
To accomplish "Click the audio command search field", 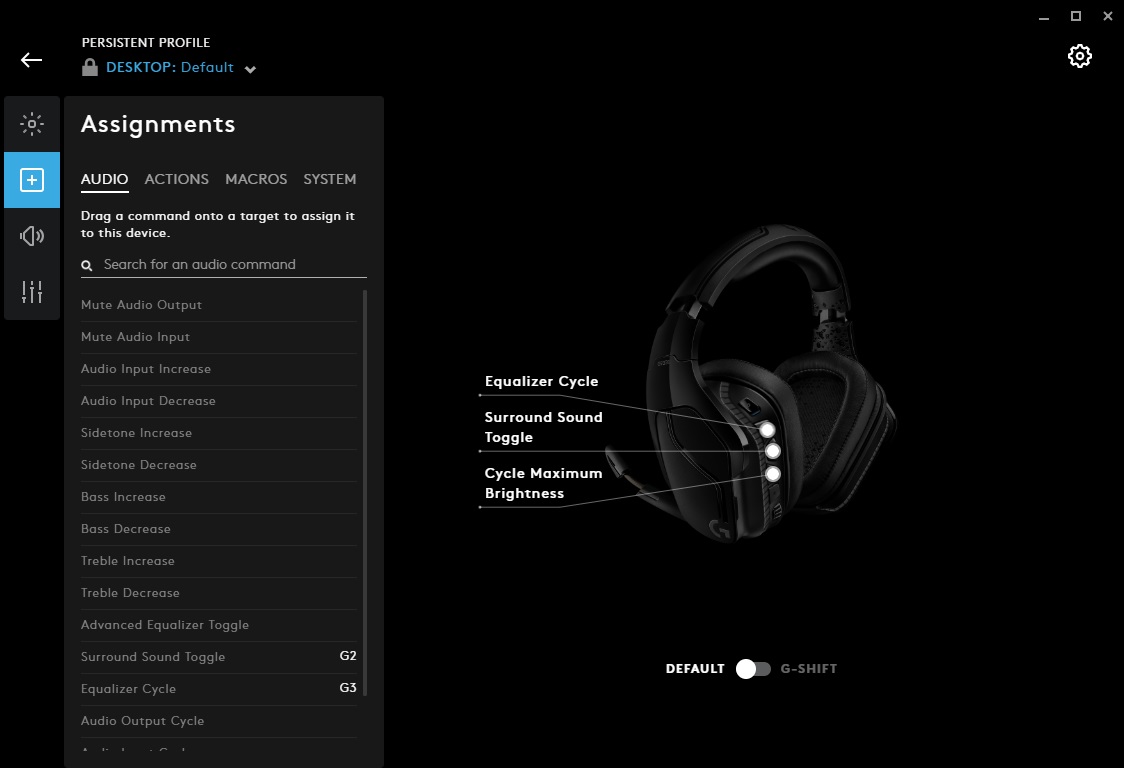I will 230,265.
